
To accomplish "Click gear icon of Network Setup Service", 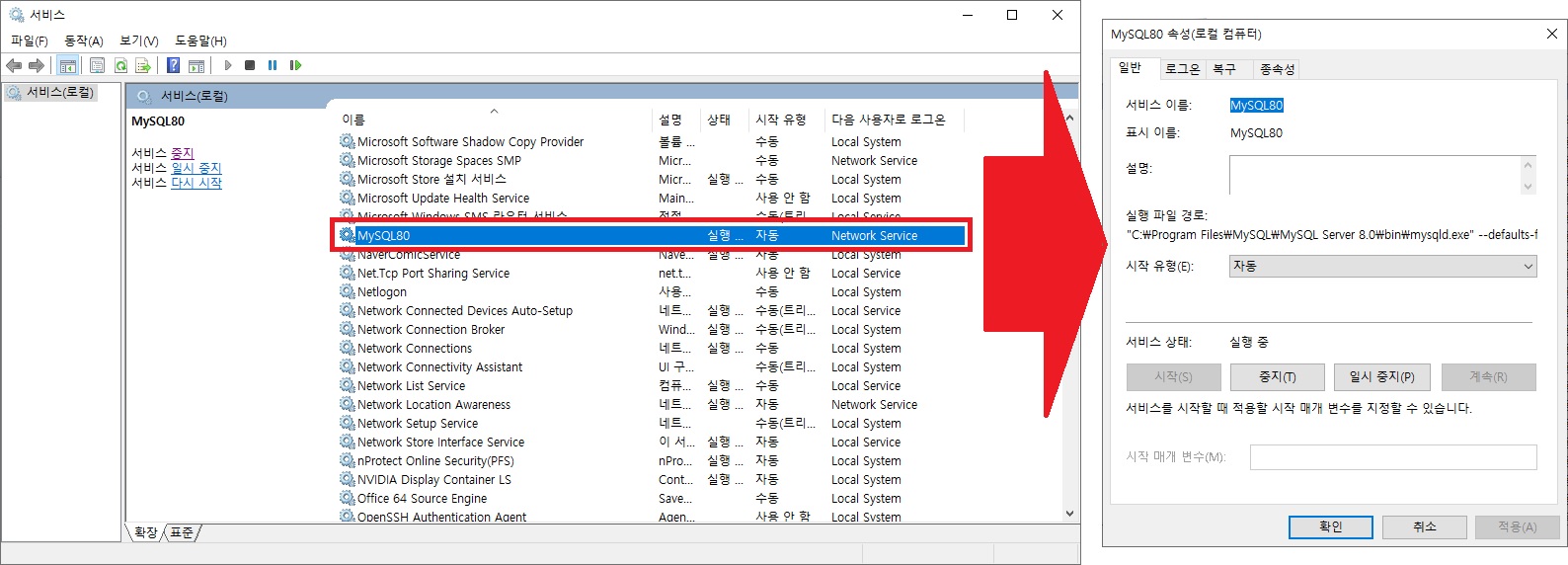I will click(x=348, y=423).
